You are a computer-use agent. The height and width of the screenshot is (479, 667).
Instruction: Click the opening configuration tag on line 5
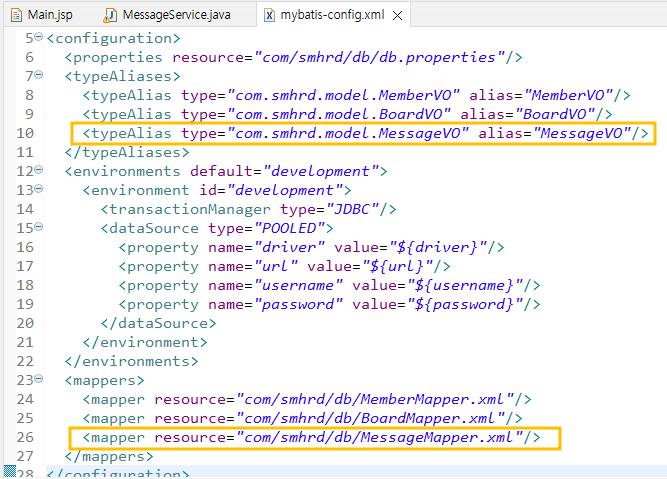point(114,38)
